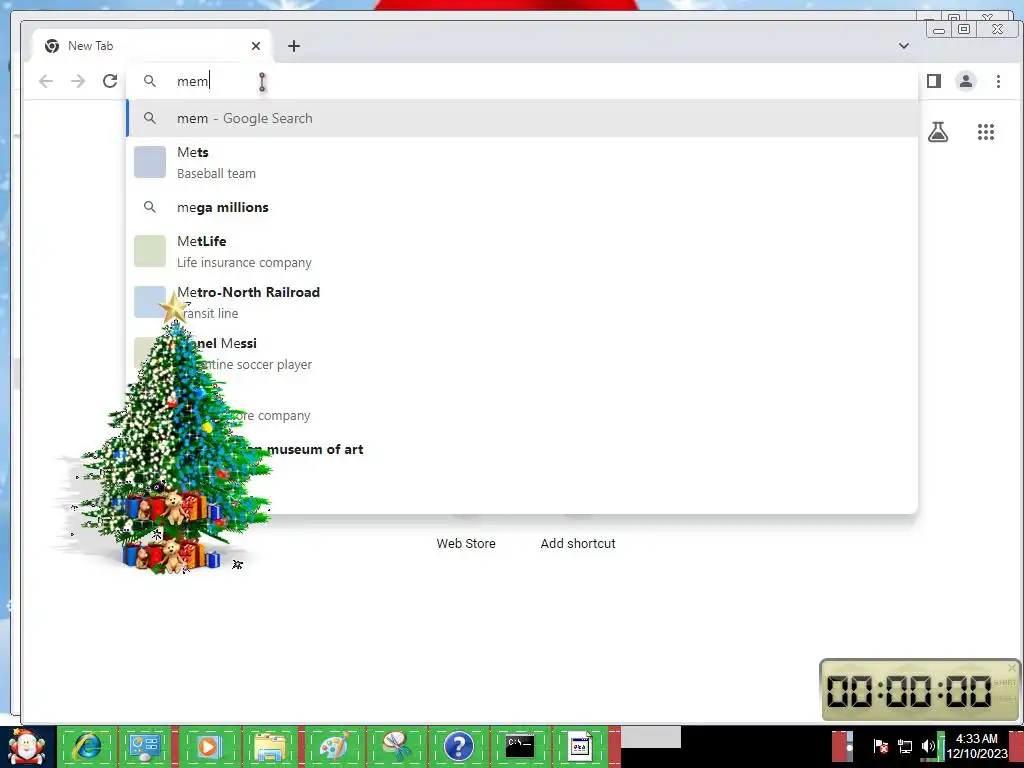Launch Windows Media Player from taskbar
1024x768 pixels.
pyautogui.click(x=209, y=746)
